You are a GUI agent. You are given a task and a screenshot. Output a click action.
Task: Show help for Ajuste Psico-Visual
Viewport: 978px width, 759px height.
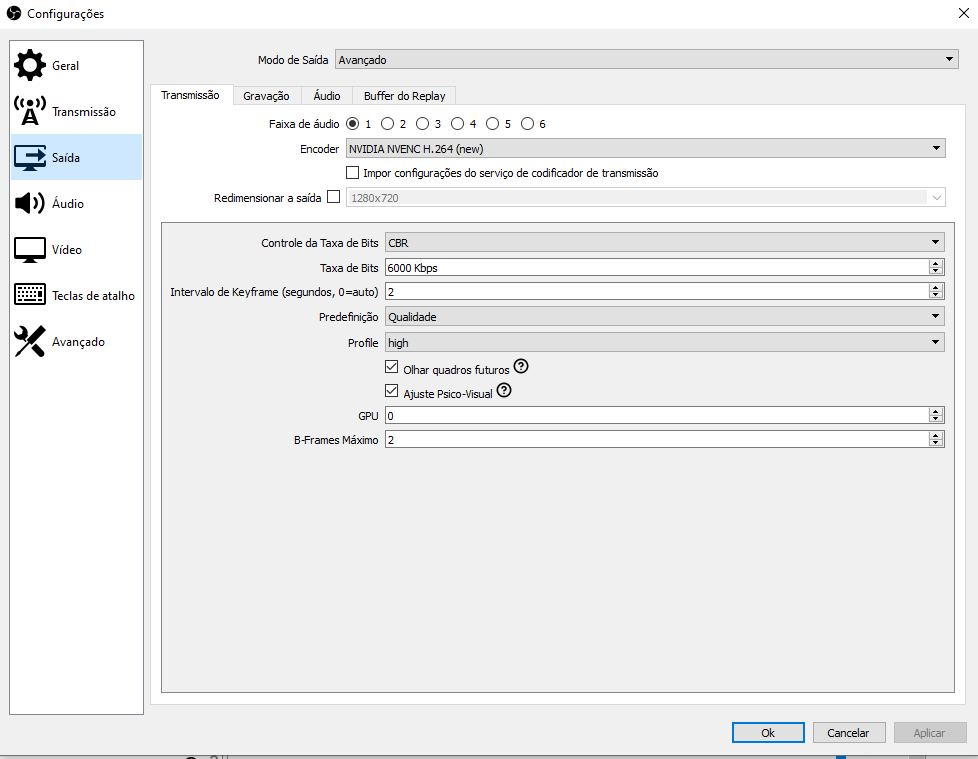tap(504, 390)
